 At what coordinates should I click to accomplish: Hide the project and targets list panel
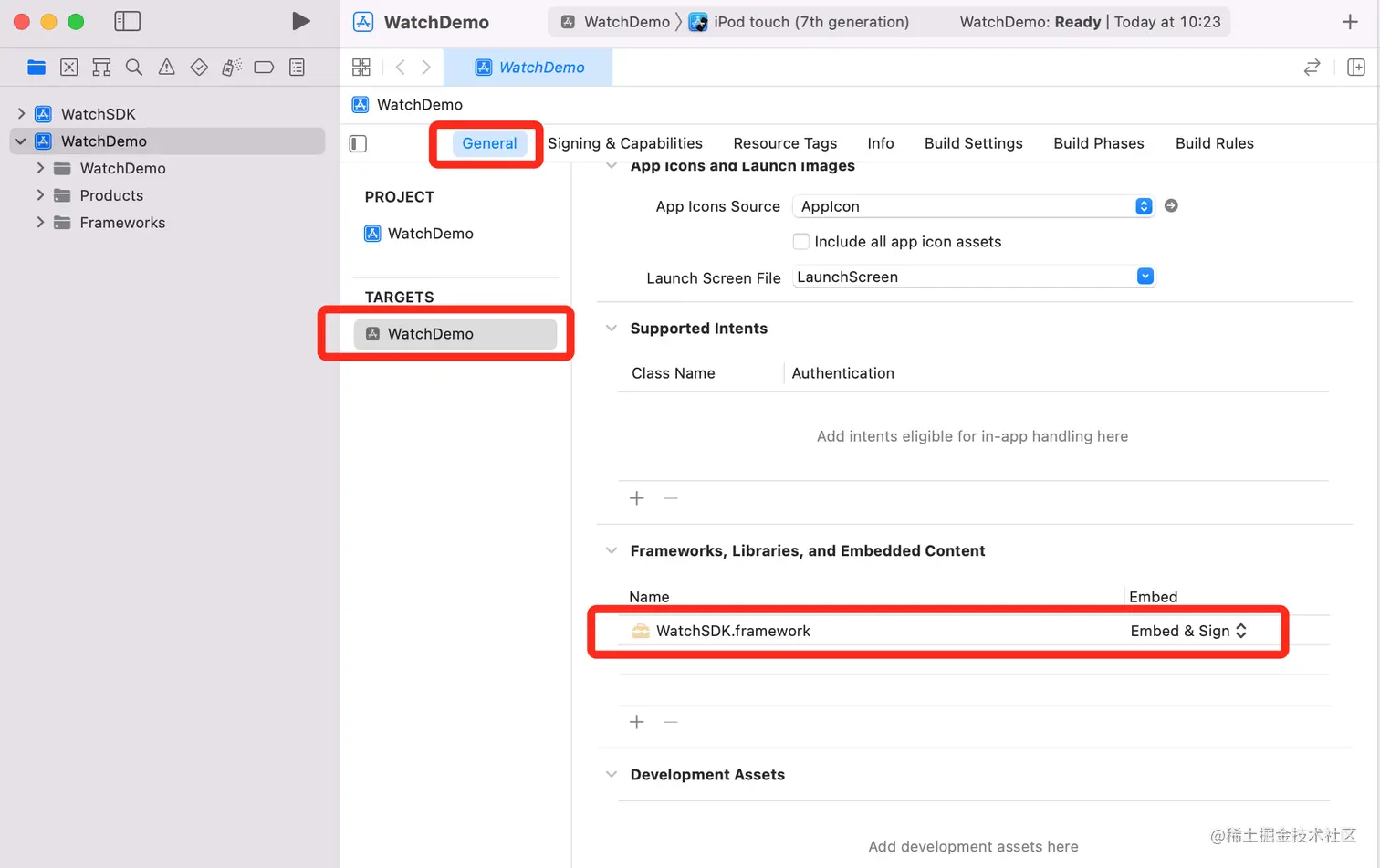(358, 143)
